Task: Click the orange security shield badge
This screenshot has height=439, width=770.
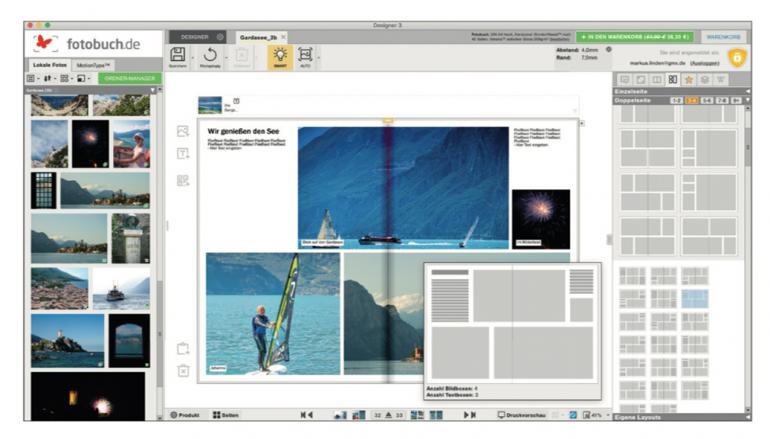Action: pos(737,58)
